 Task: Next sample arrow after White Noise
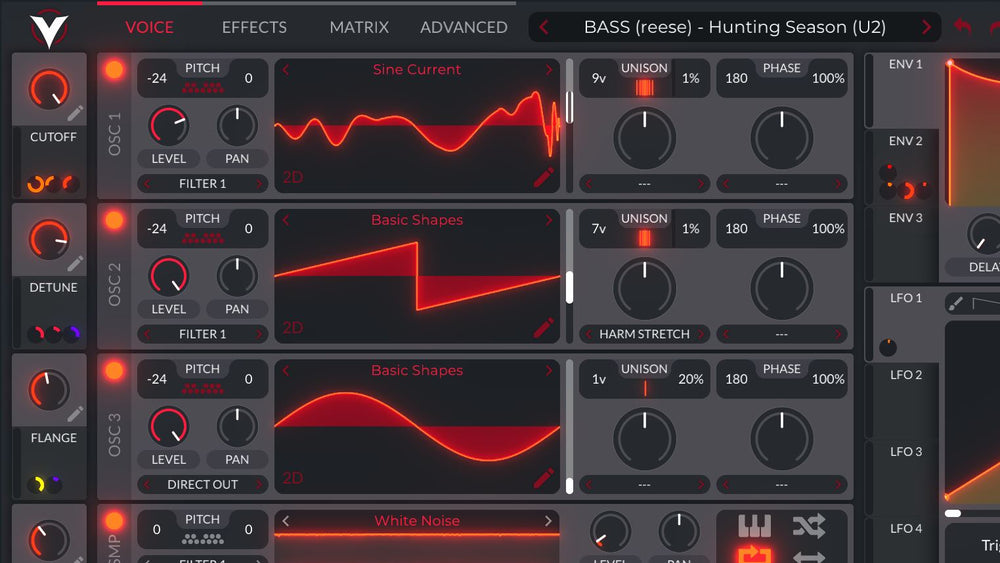[548, 521]
